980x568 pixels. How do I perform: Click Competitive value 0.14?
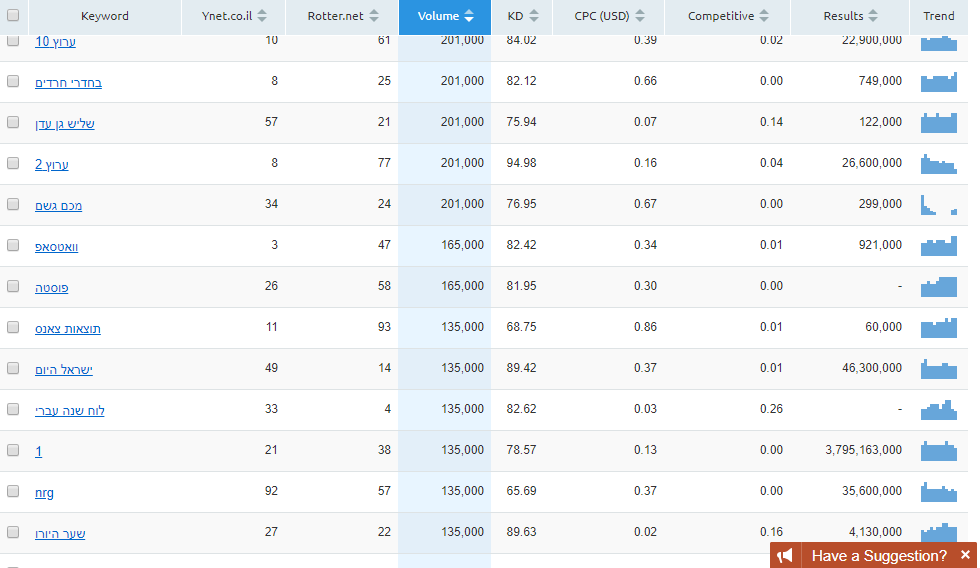[771, 122]
